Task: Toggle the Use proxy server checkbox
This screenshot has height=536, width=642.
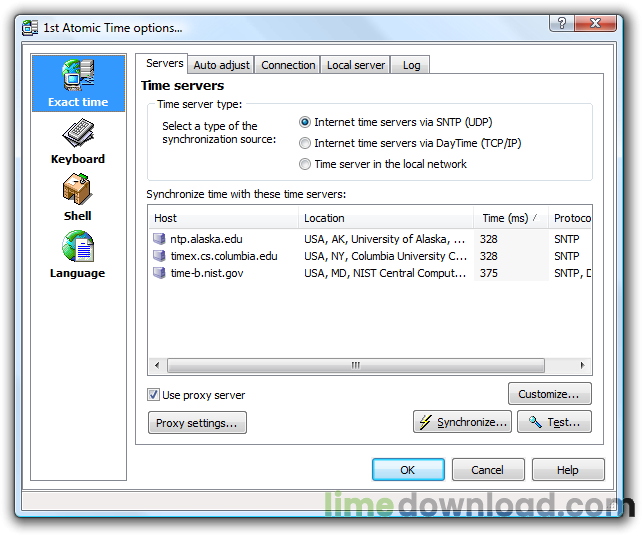Action: [153, 395]
